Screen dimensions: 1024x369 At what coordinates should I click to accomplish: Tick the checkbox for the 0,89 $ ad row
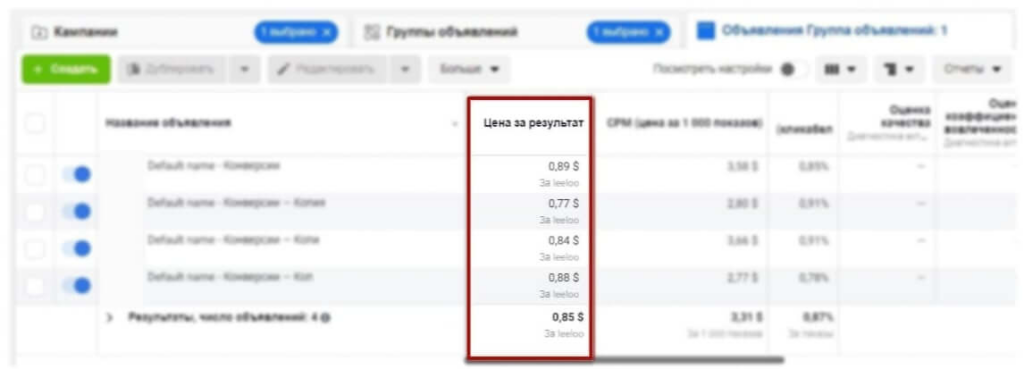(35, 174)
